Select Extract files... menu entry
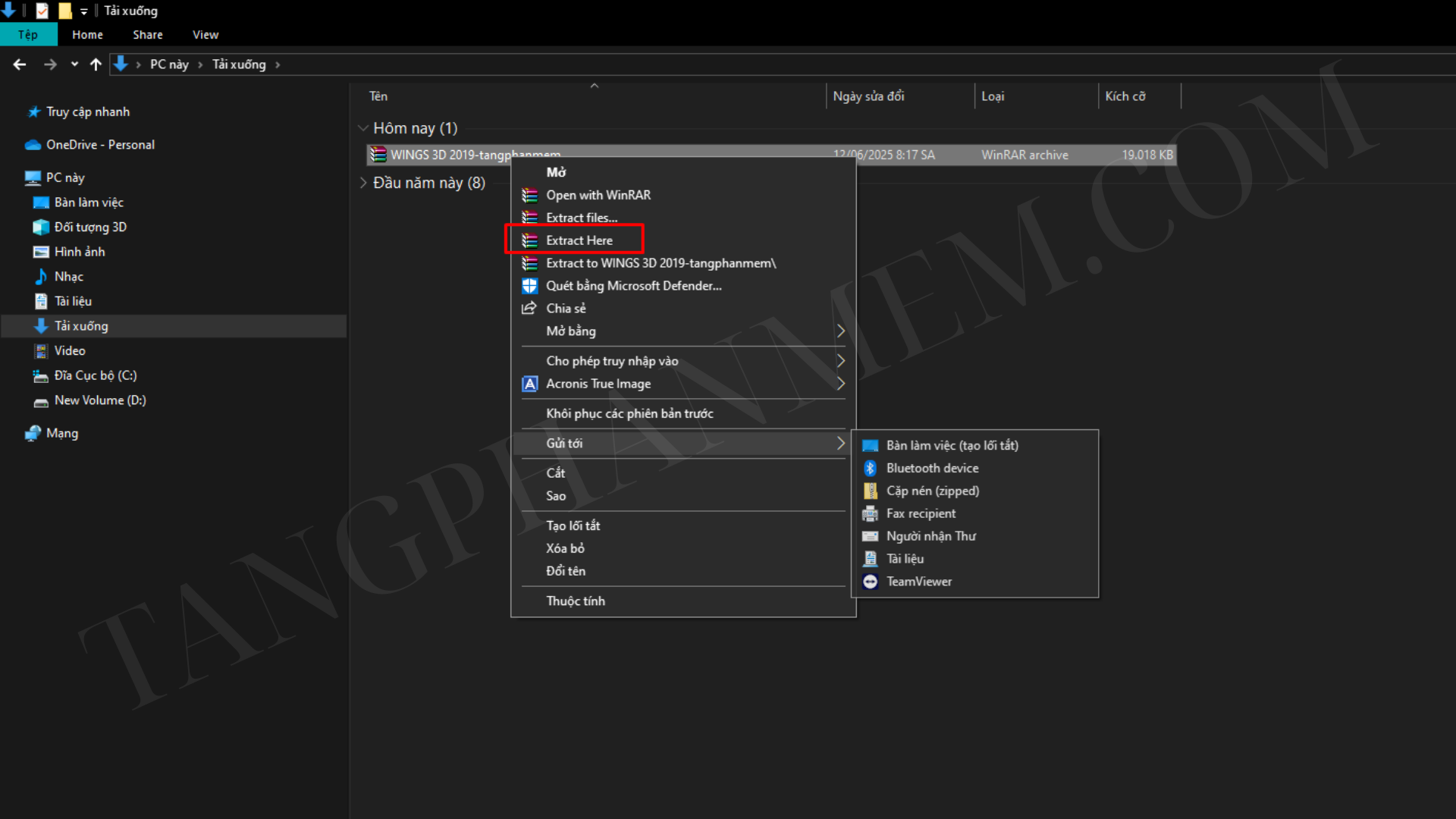 click(x=581, y=218)
